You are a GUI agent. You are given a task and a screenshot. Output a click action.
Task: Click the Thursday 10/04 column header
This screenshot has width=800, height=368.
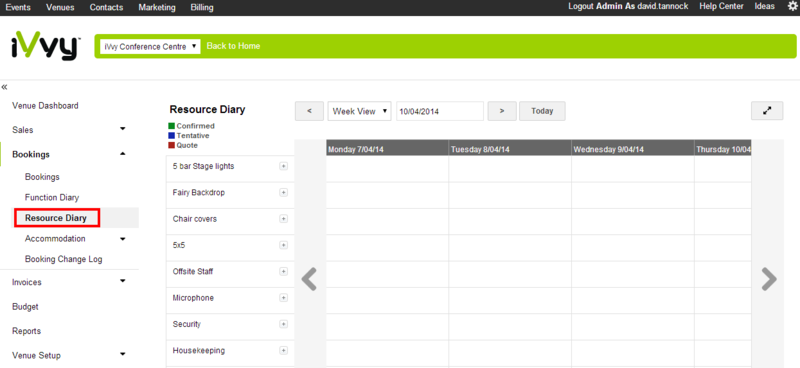(x=722, y=148)
